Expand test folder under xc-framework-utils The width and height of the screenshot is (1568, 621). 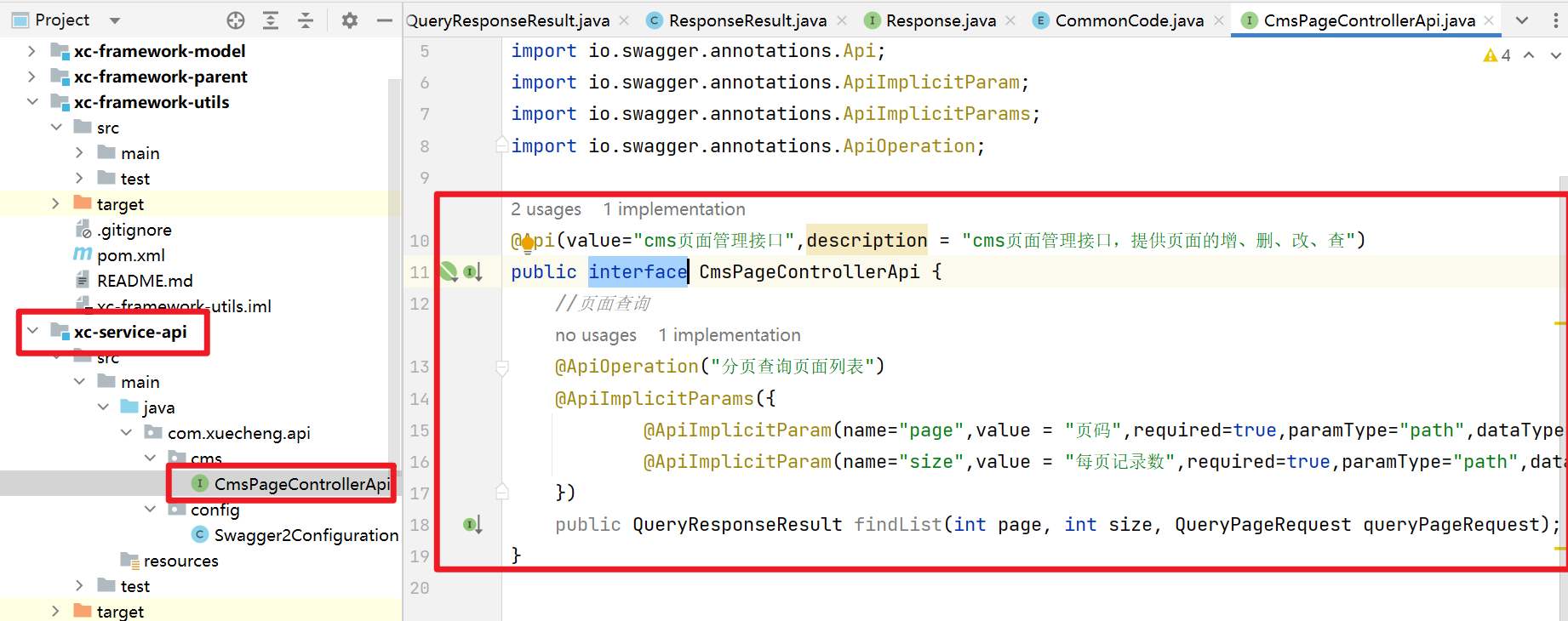pos(79,179)
